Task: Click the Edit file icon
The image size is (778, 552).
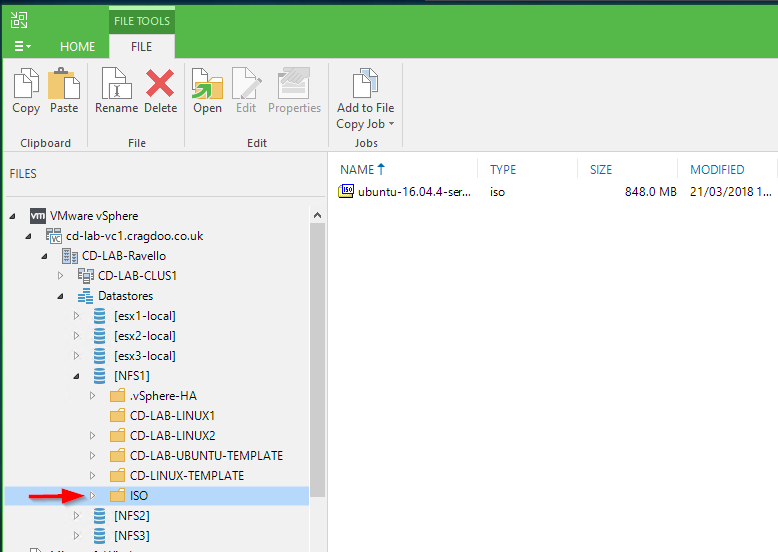Action: (246, 83)
